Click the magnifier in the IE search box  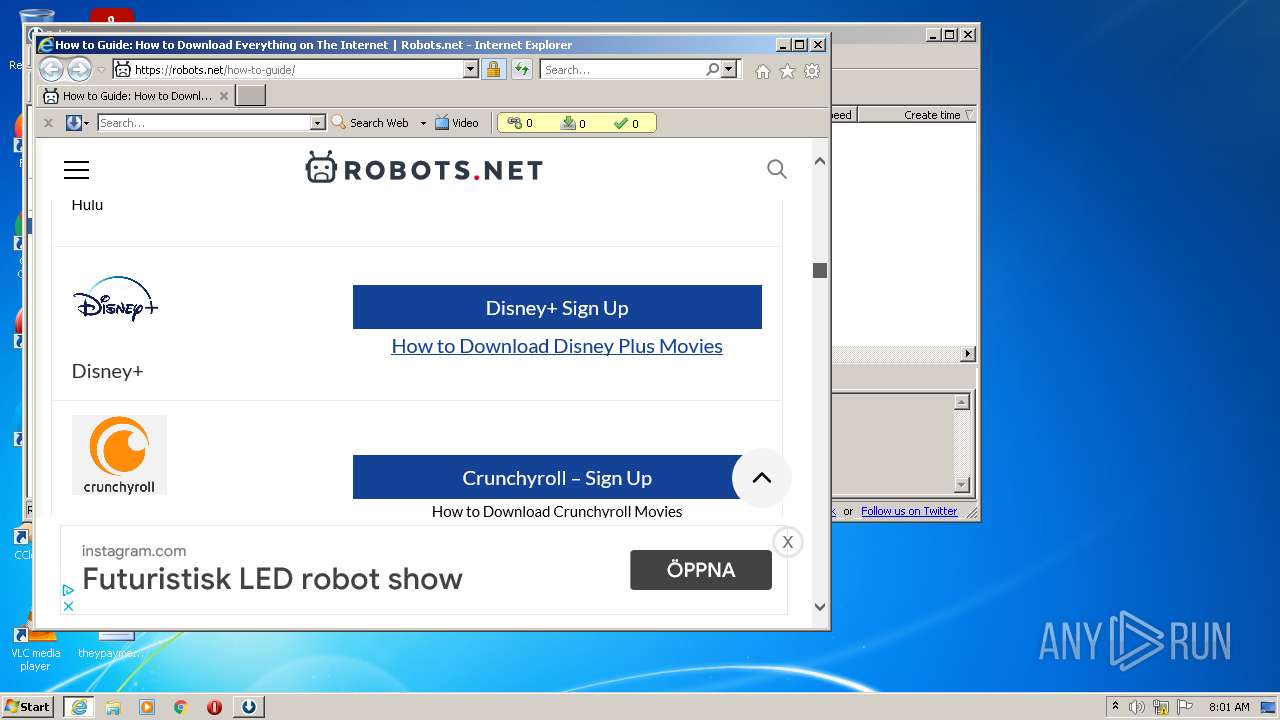712,70
